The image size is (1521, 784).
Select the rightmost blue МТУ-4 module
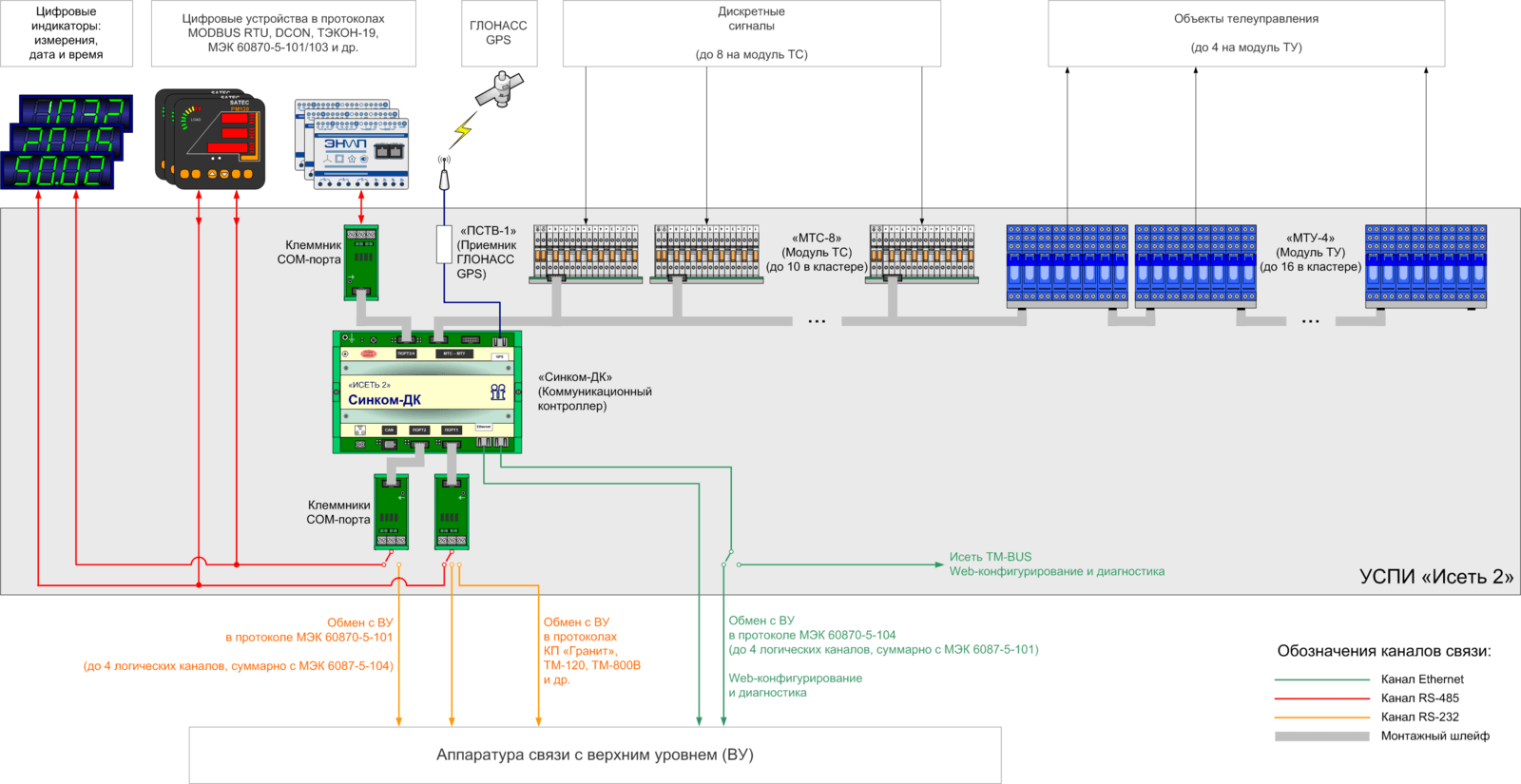click(x=1425, y=266)
